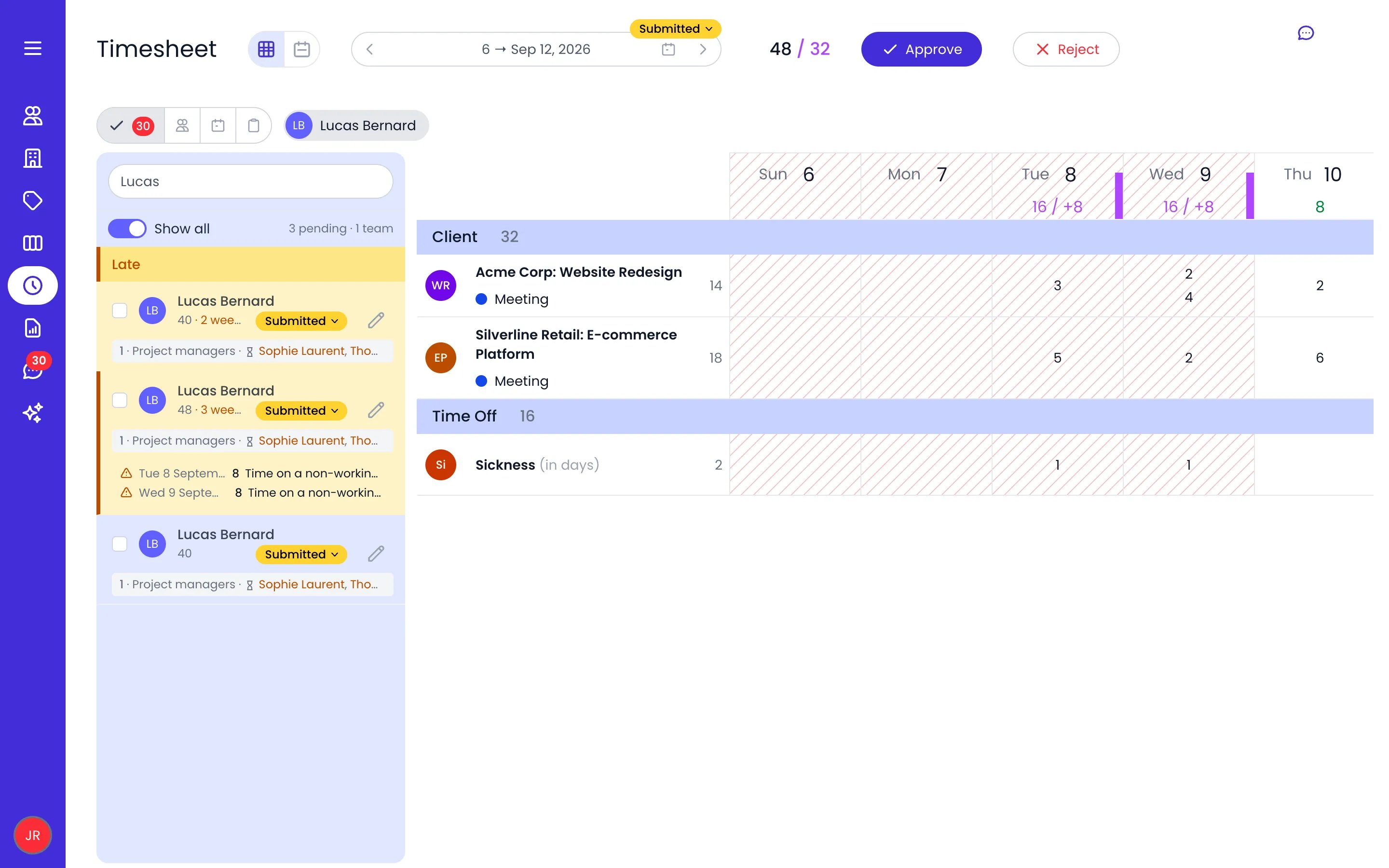Open the people section in sidebar
The width and height of the screenshot is (1389, 868).
33,115
